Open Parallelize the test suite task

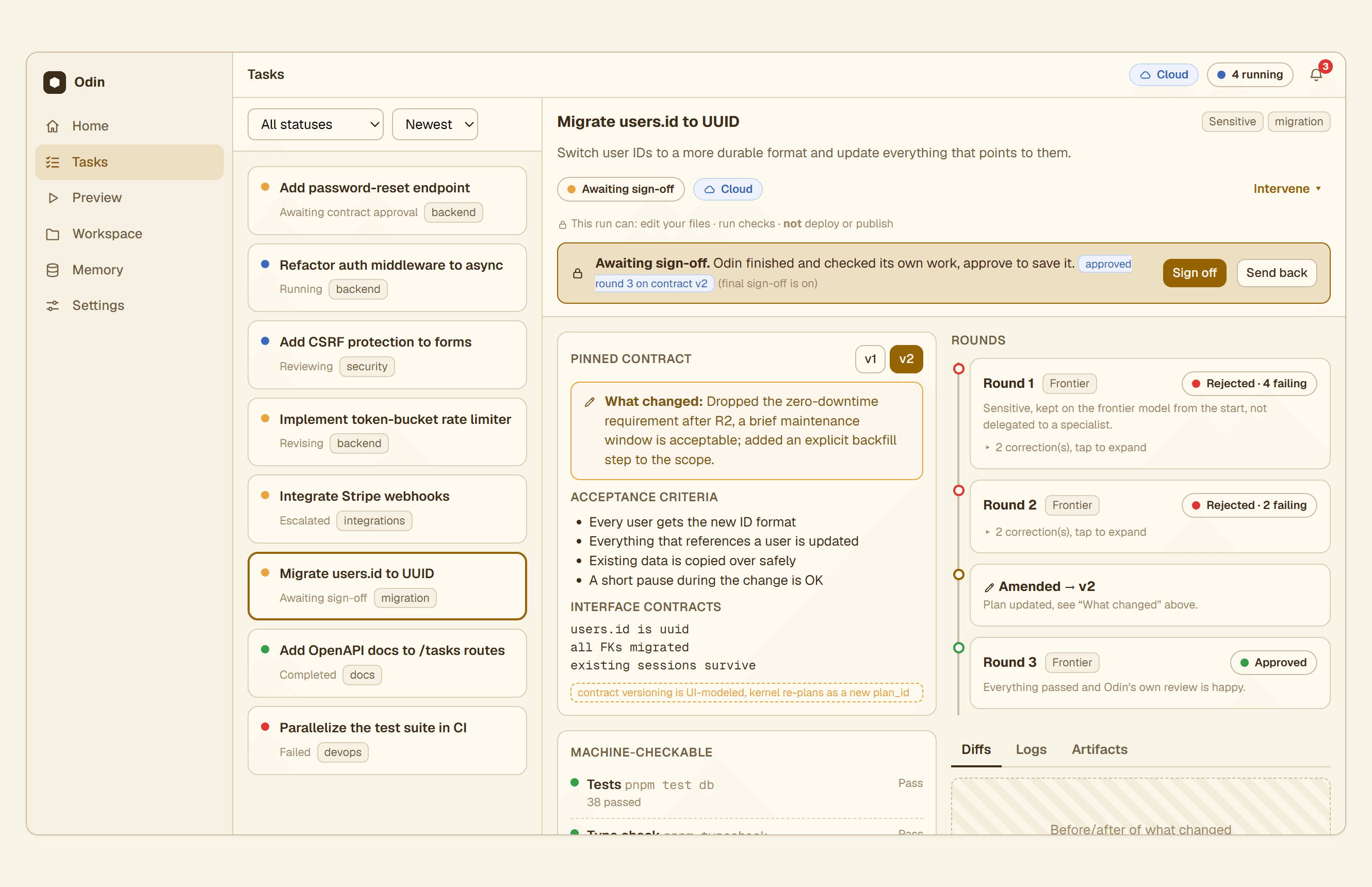[387, 741]
